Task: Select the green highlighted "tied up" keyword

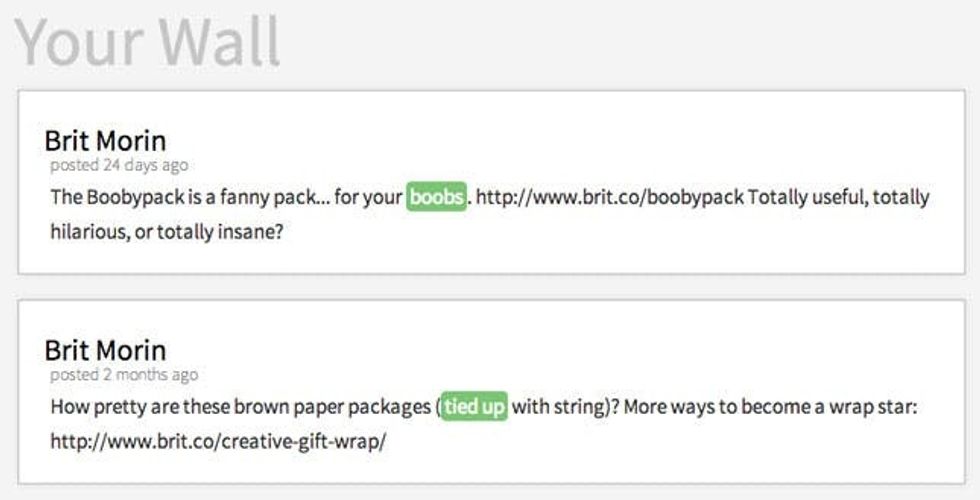Action: tap(475, 407)
